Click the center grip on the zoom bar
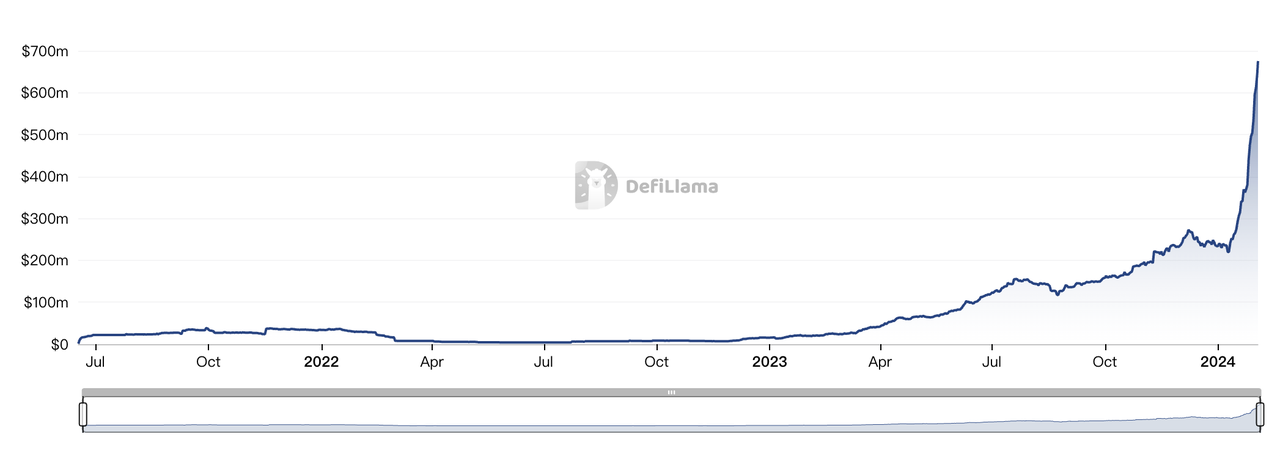Screen dimensions: 1280x456 (x=672, y=392)
